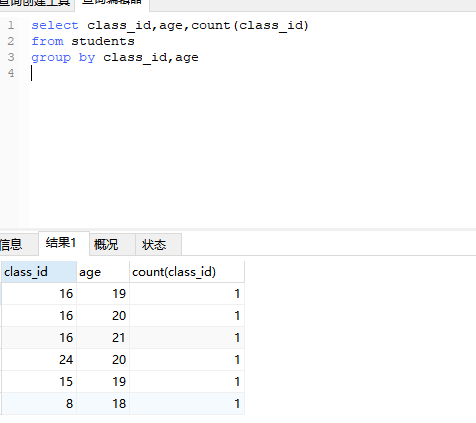The width and height of the screenshot is (476, 423).
Task: Place cursor on empty editor line 4
Action: tap(253, 73)
